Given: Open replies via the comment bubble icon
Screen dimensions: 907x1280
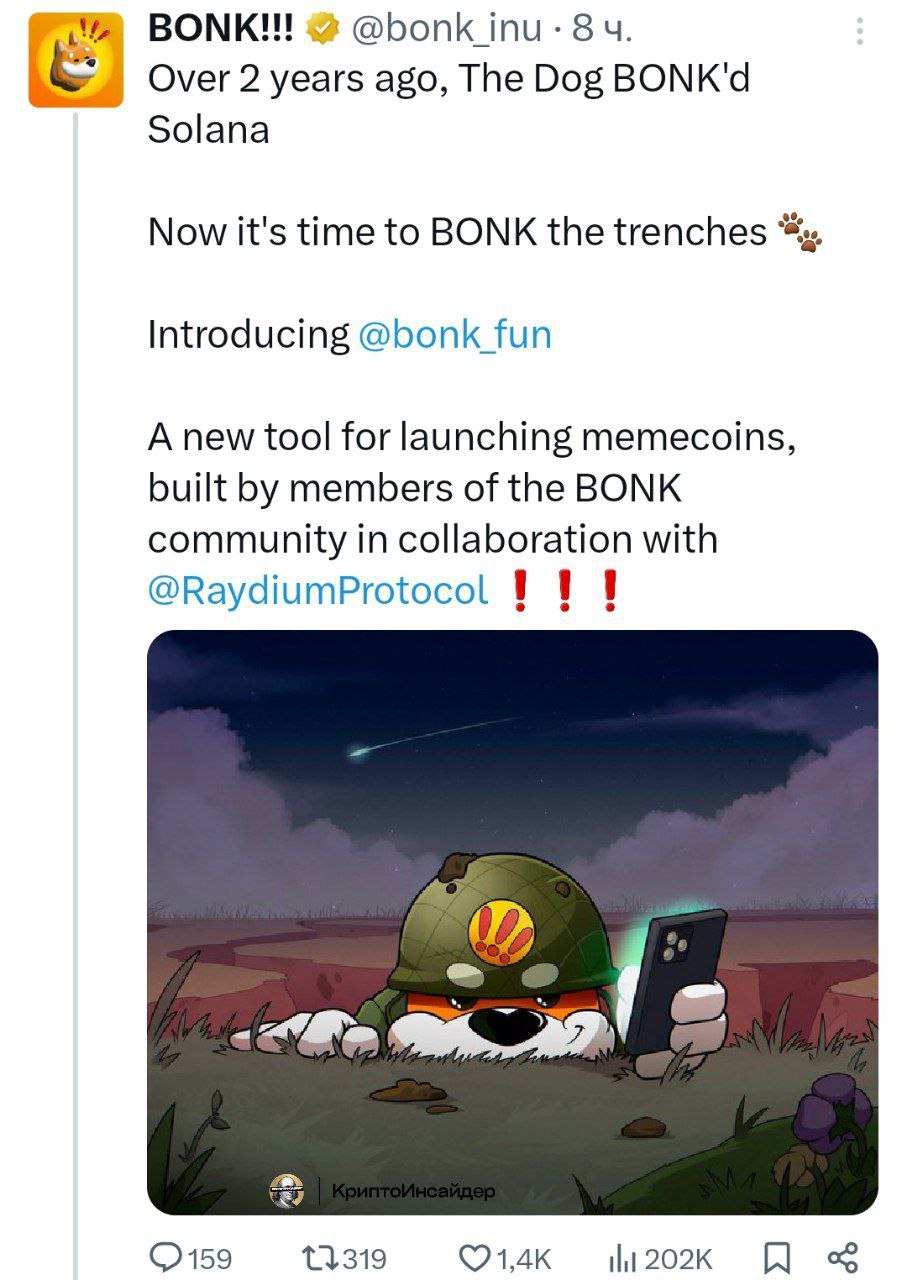Looking at the screenshot, I should [165, 1257].
